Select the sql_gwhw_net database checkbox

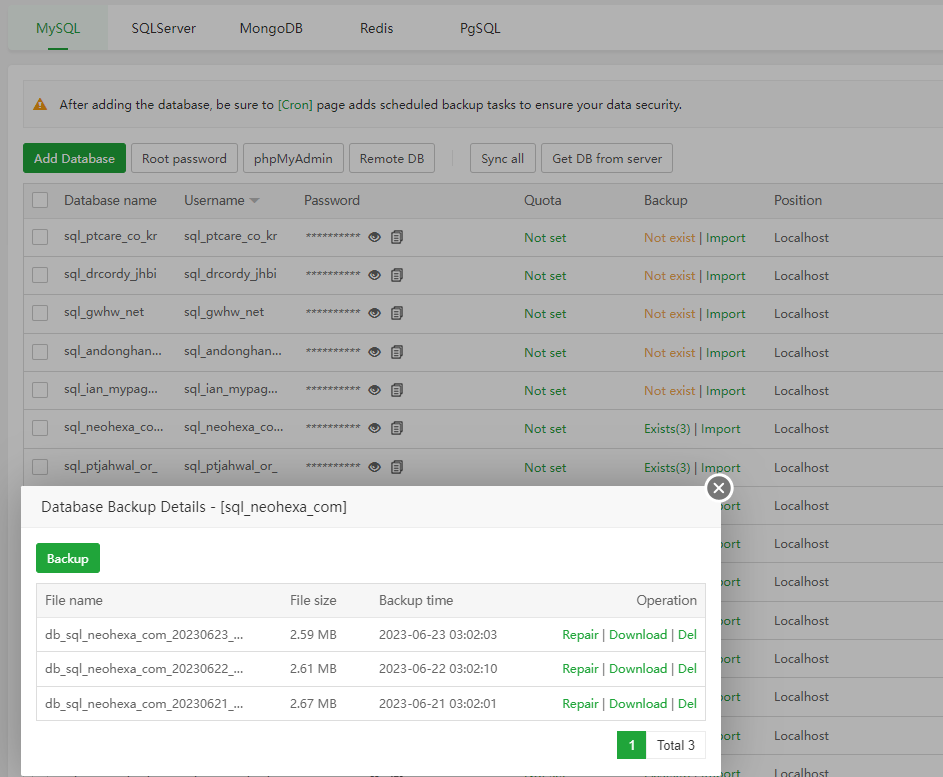click(x=40, y=314)
